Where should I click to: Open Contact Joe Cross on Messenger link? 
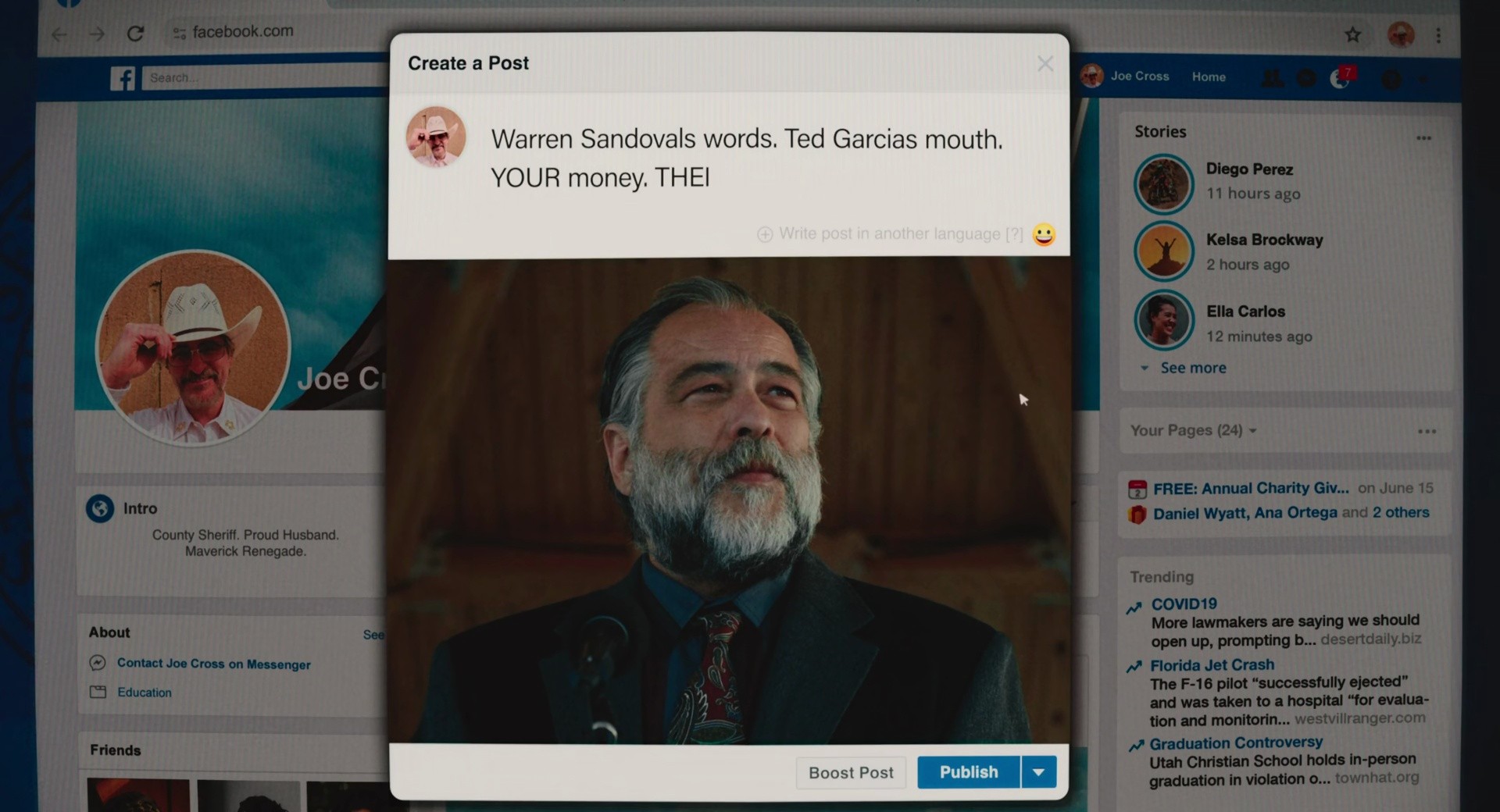[x=214, y=664]
